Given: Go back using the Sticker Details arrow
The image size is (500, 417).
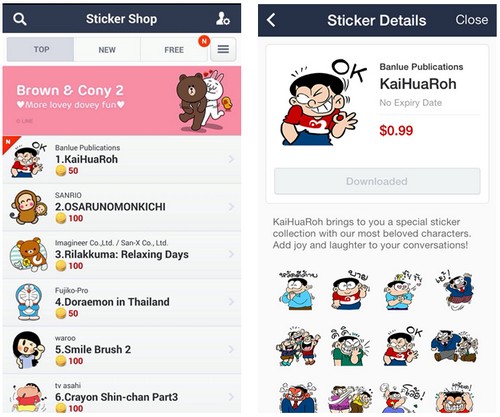Looking at the screenshot, I should [271, 20].
